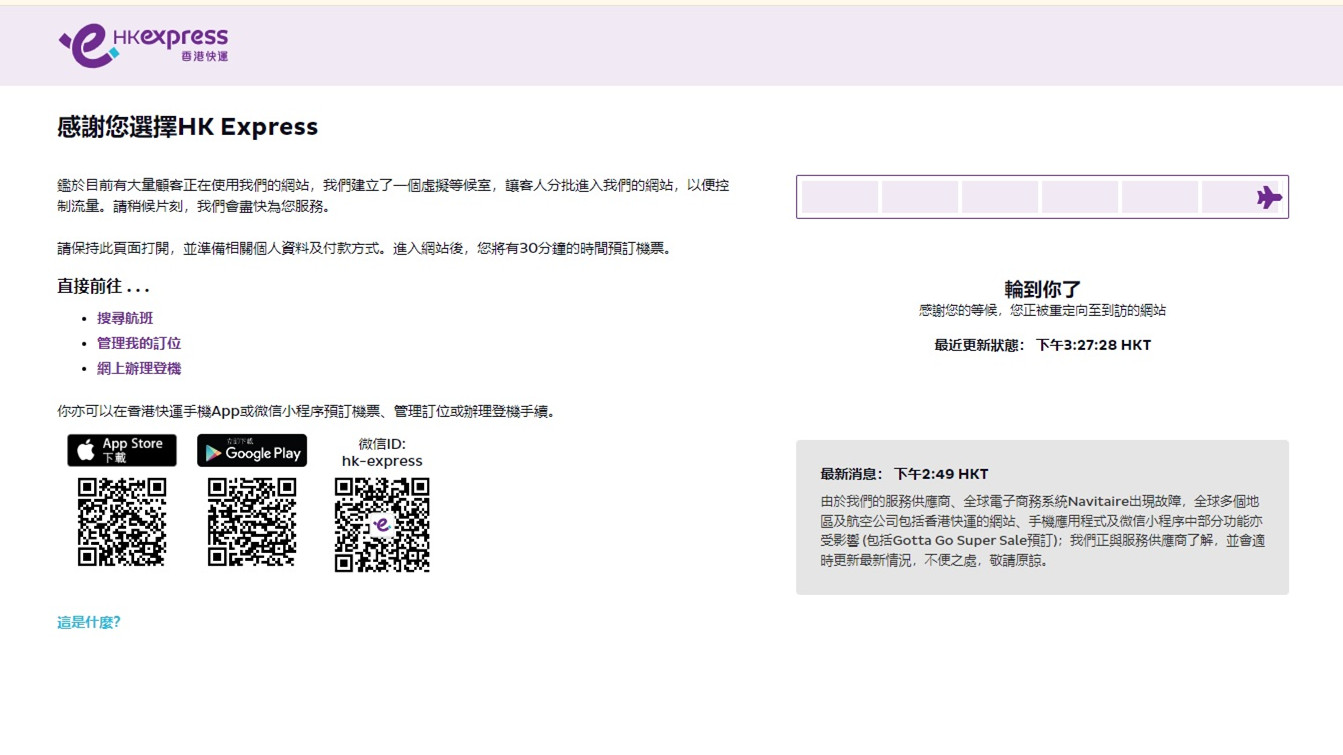
Task: Click the Google Play triangle logo
Action: 213,453
